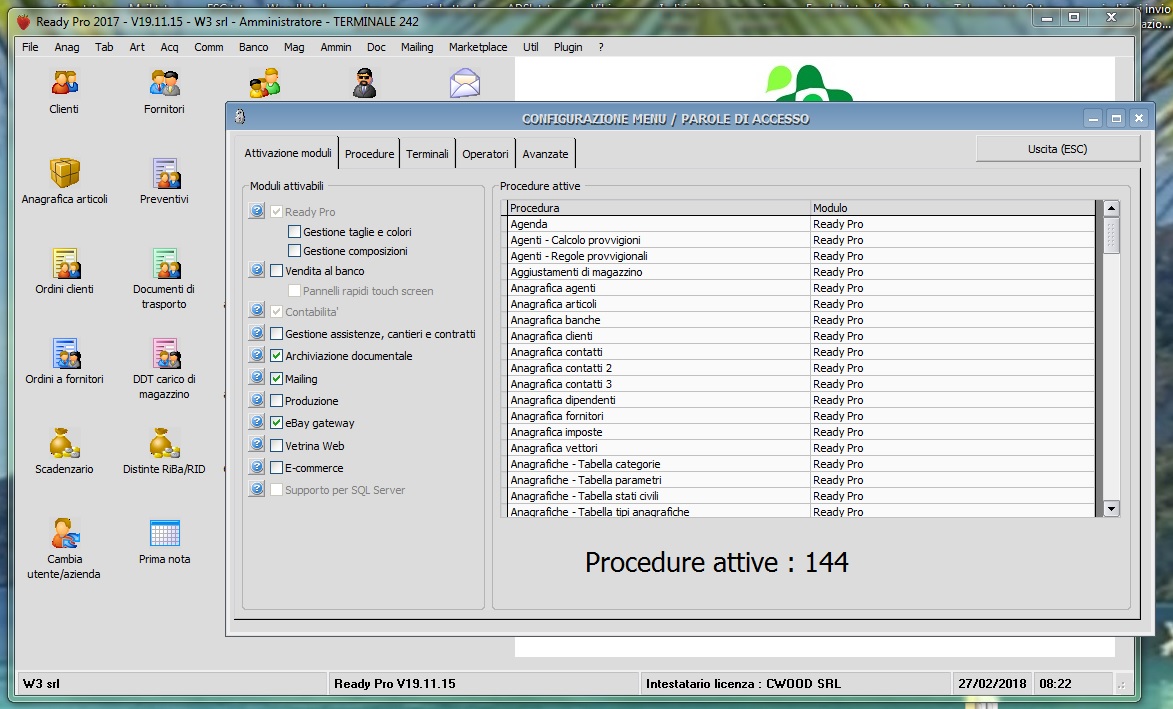This screenshot has width=1173, height=709.
Task: Tick Gestione assistenze, cantieri e contratti
Action: pyautogui.click(x=277, y=334)
